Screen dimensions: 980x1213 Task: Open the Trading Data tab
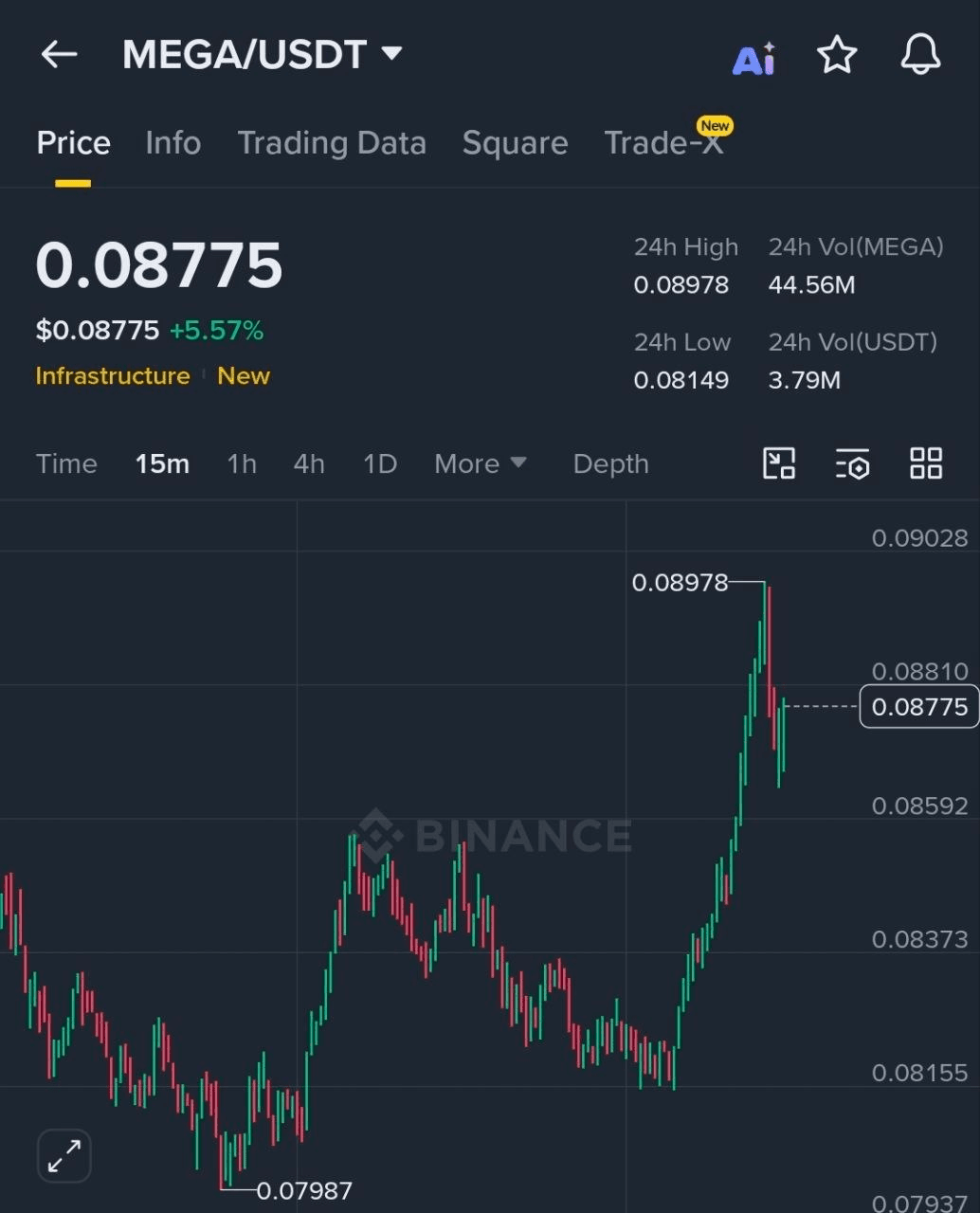(x=332, y=143)
